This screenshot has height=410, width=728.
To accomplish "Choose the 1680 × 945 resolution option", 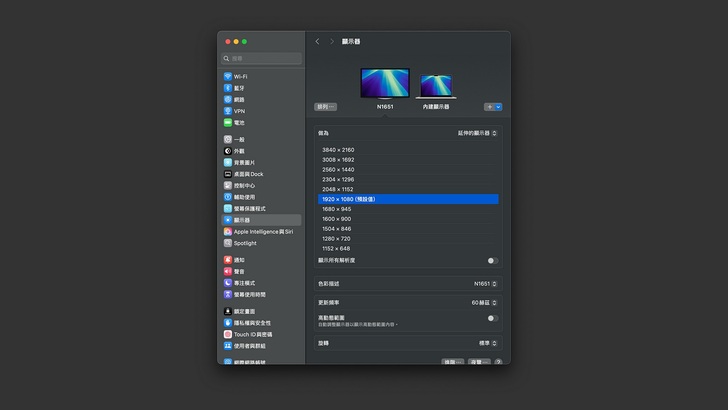I will (x=336, y=209).
